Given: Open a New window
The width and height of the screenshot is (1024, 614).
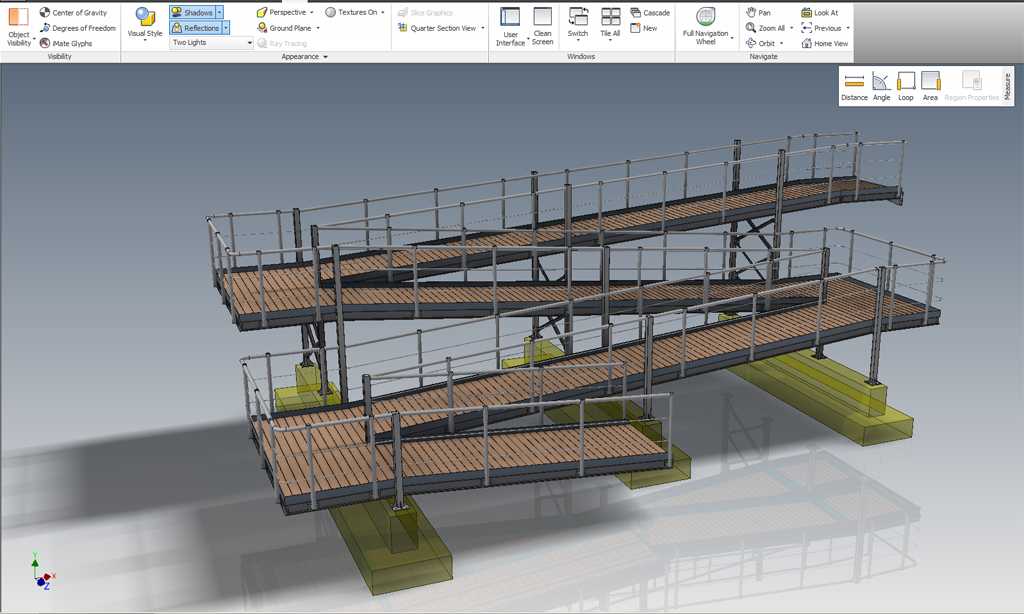Looking at the screenshot, I should 644,28.
